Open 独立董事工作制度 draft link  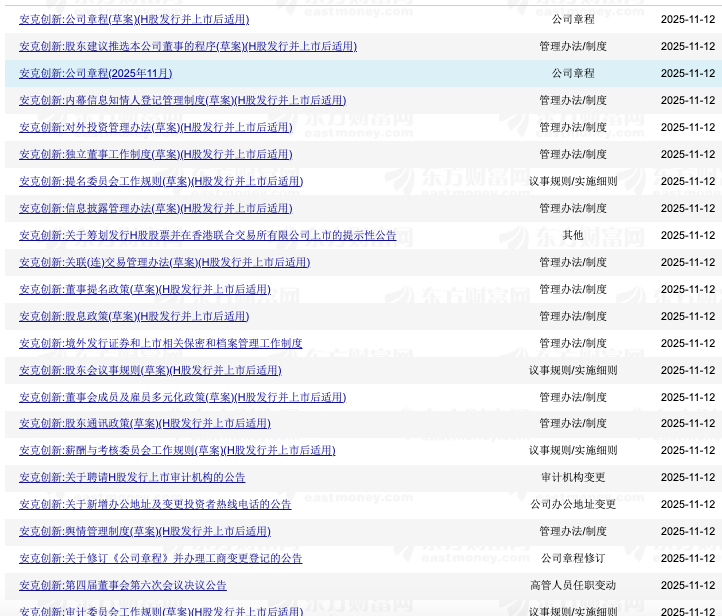click(155, 154)
